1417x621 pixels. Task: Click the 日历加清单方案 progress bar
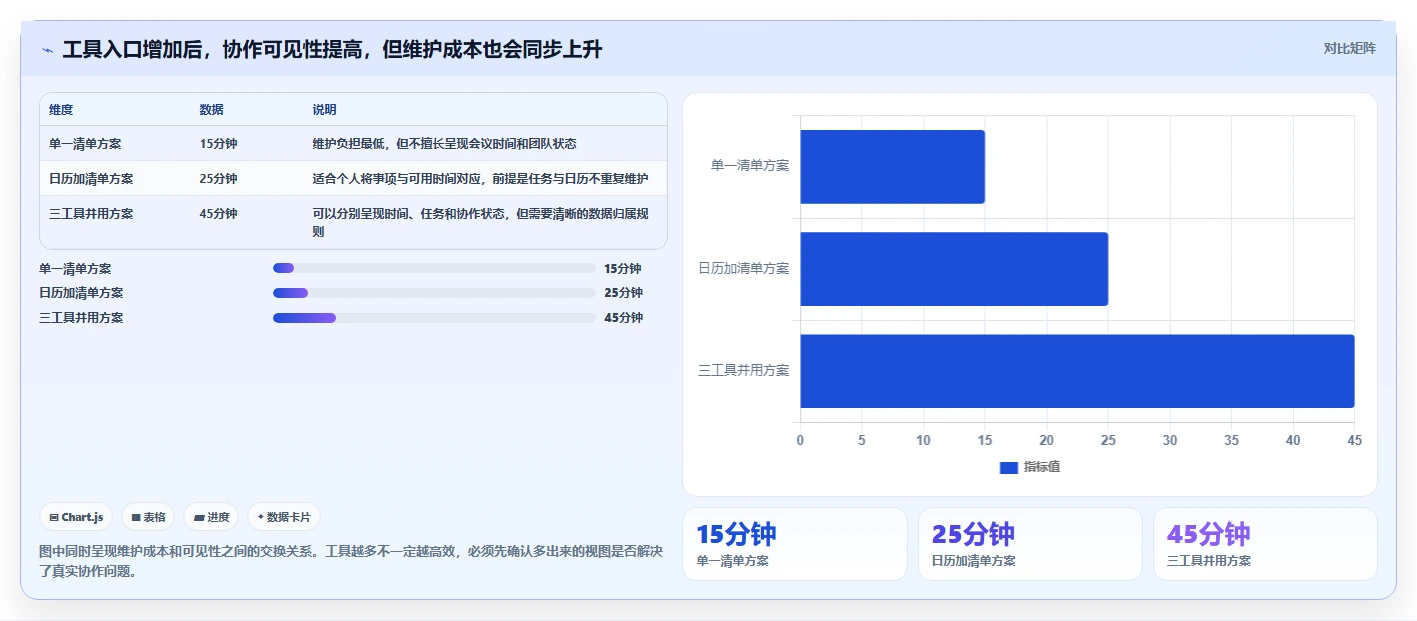click(x=434, y=293)
